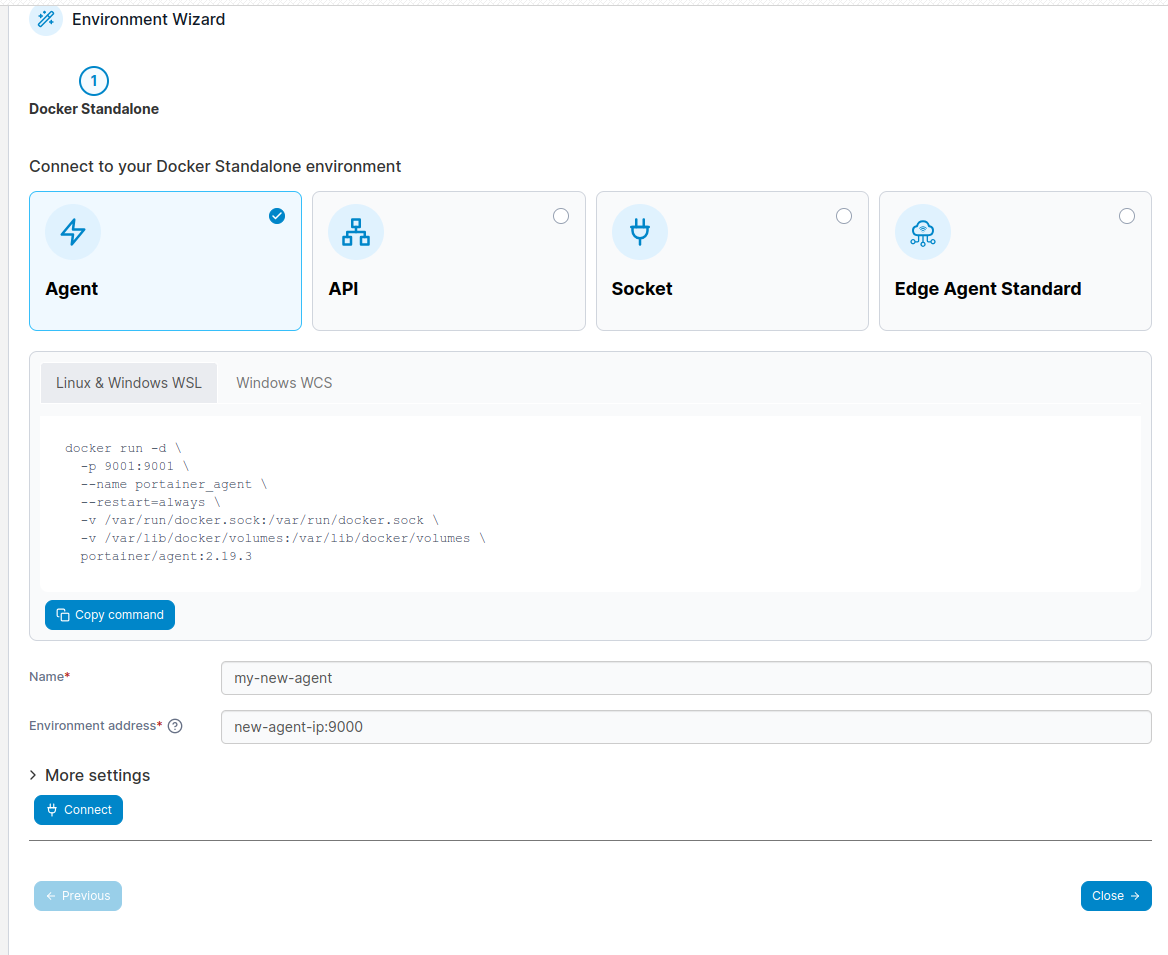The width and height of the screenshot is (1168, 955).
Task: Click the API network diagram icon
Action: coord(356,232)
